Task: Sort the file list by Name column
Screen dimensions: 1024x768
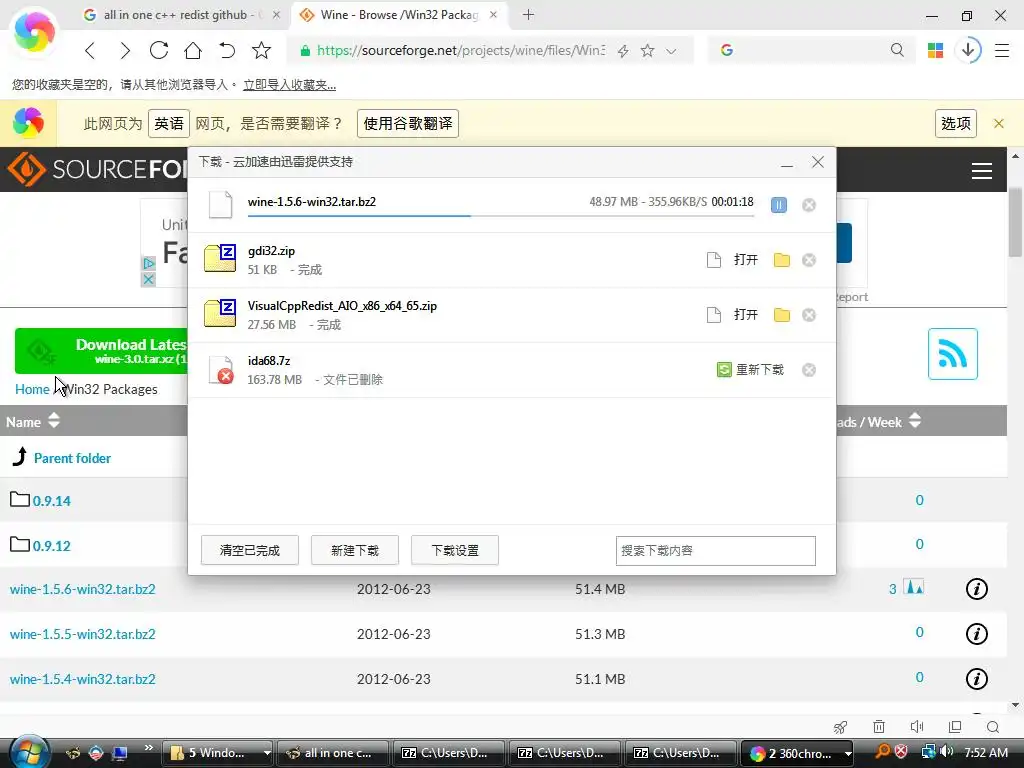Action: (x=33, y=421)
